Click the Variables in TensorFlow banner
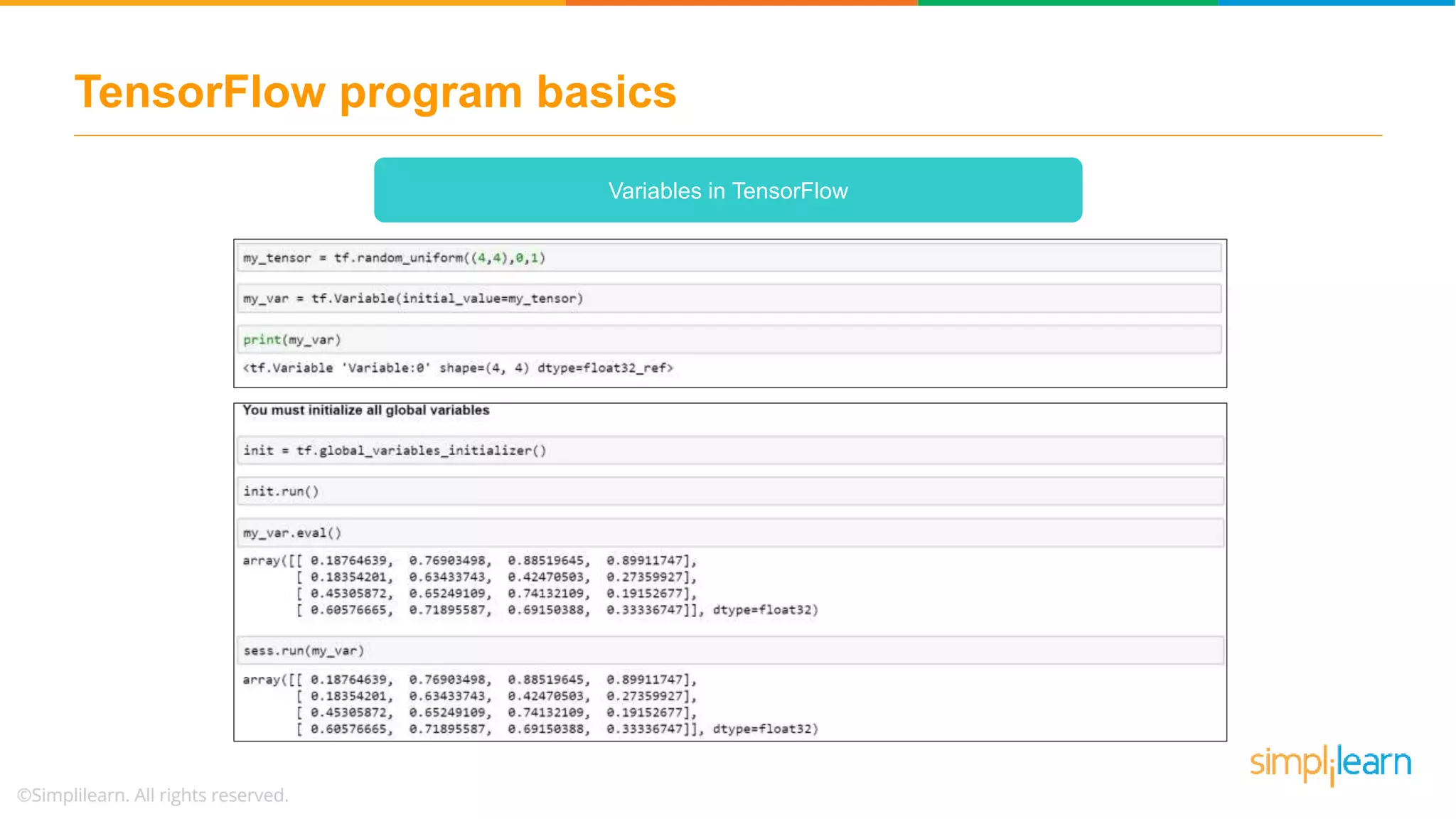 [728, 190]
